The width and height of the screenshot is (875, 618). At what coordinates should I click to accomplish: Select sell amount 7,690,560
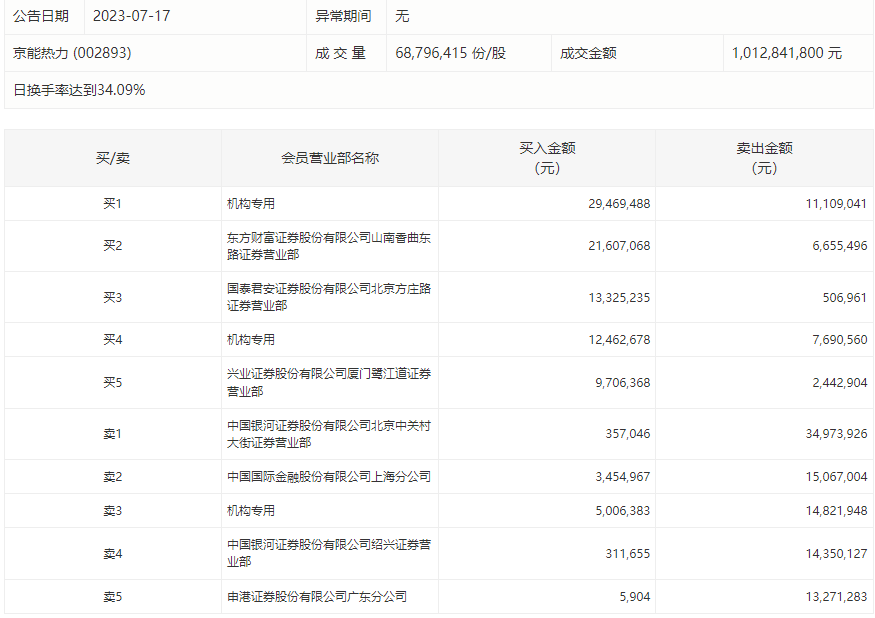840,339
